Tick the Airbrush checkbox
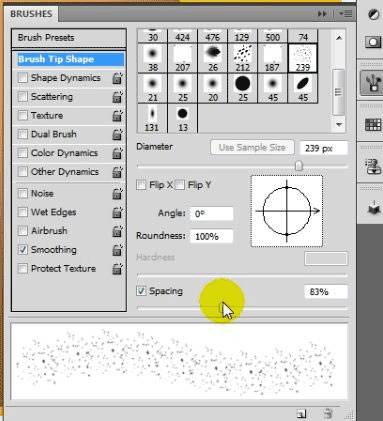 pyautogui.click(x=23, y=231)
